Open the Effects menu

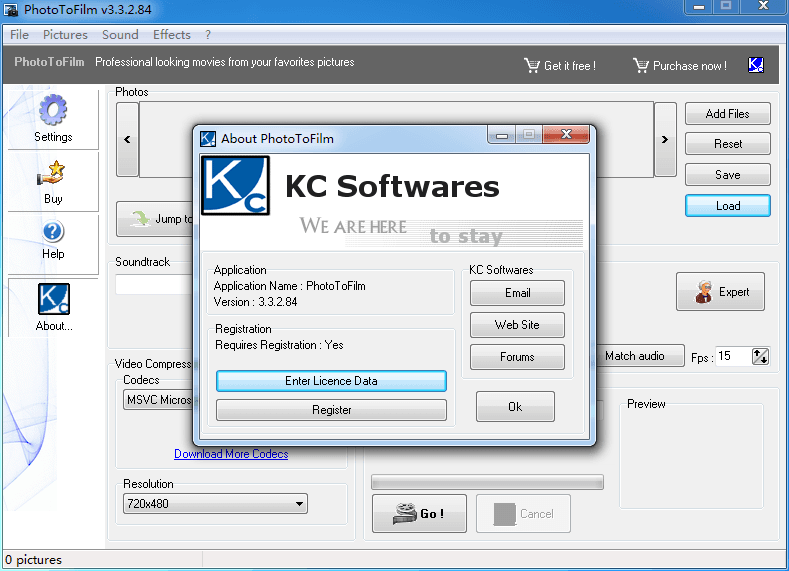pos(171,34)
